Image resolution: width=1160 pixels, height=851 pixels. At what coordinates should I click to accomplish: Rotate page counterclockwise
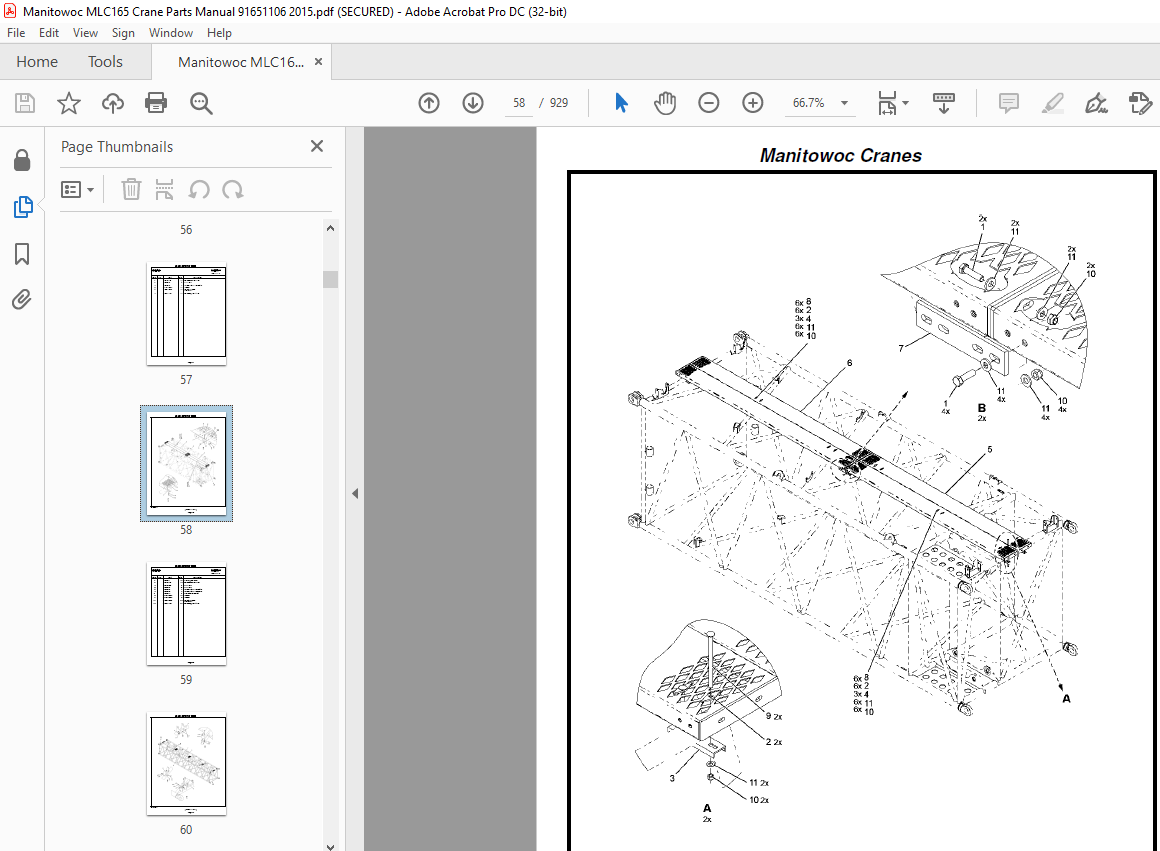tap(198, 190)
